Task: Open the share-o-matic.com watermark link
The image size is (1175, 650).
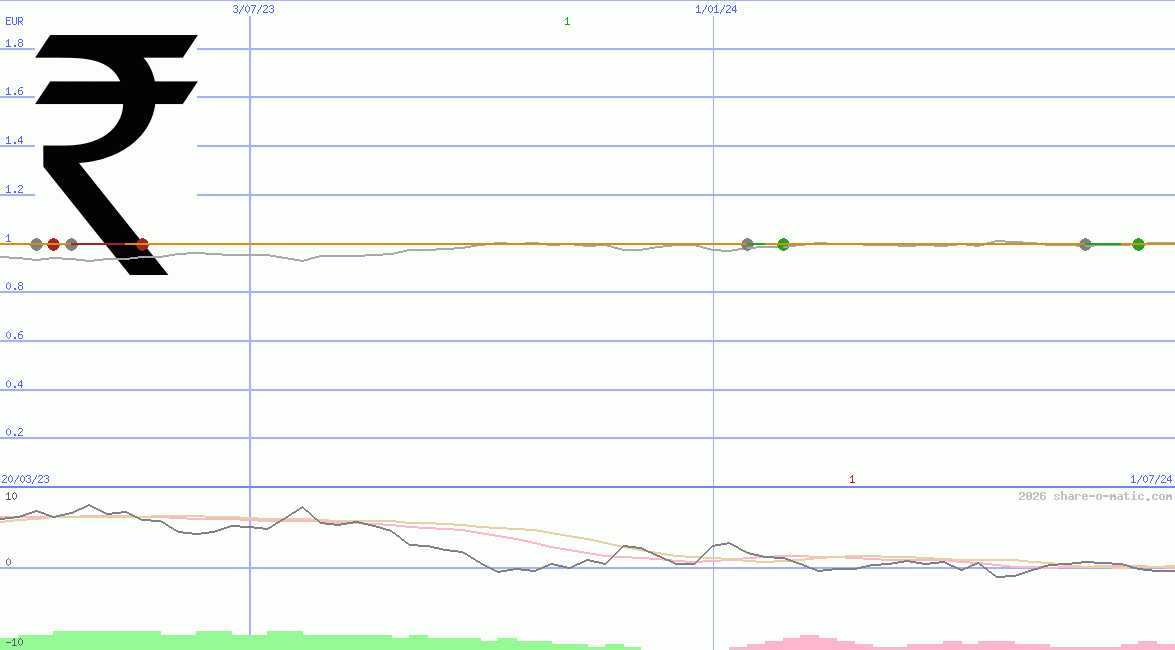Action: pos(1094,496)
